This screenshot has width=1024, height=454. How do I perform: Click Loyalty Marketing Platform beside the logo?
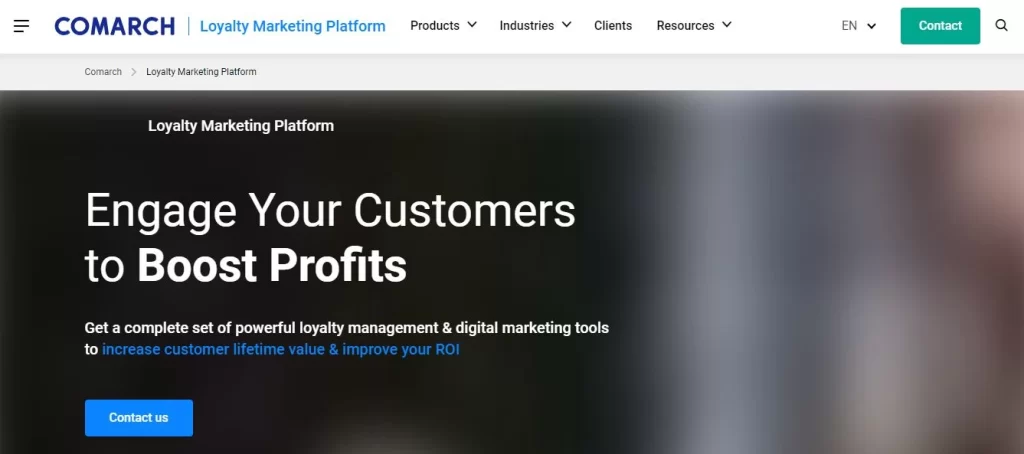pyautogui.click(x=292, y=26)
